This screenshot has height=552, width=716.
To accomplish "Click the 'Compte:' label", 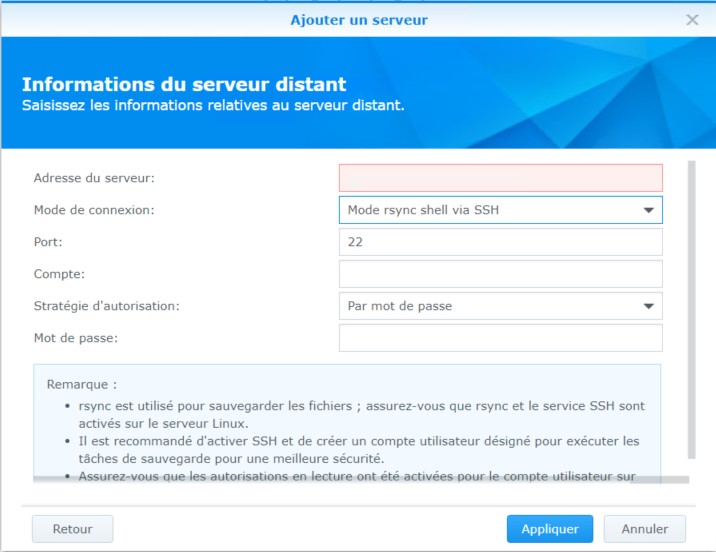I will point(59,274).
